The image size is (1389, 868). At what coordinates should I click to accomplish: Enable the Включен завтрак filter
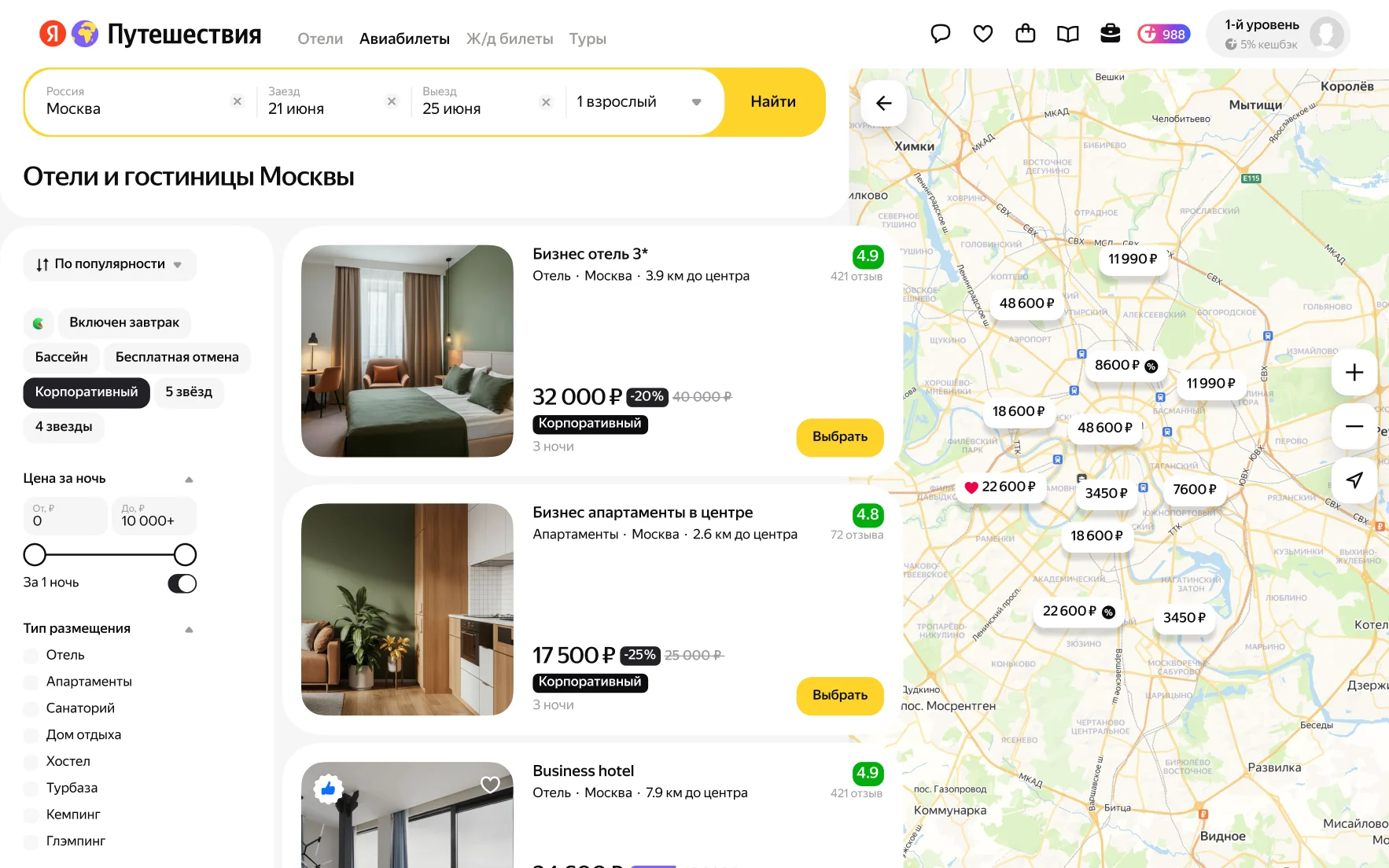pyautogui.click(x=124, y=323)
